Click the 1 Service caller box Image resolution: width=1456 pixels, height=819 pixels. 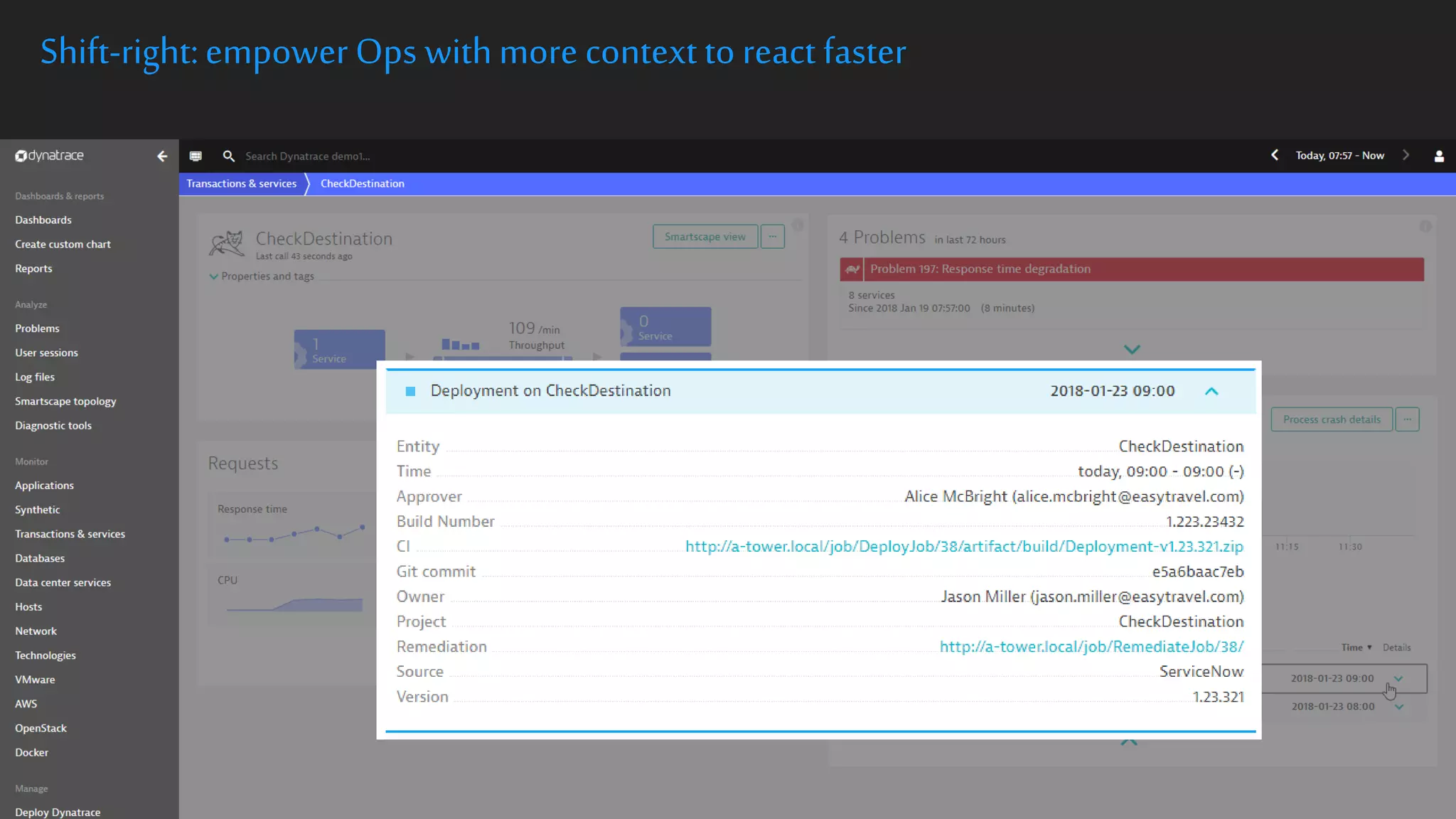point(340,349)
